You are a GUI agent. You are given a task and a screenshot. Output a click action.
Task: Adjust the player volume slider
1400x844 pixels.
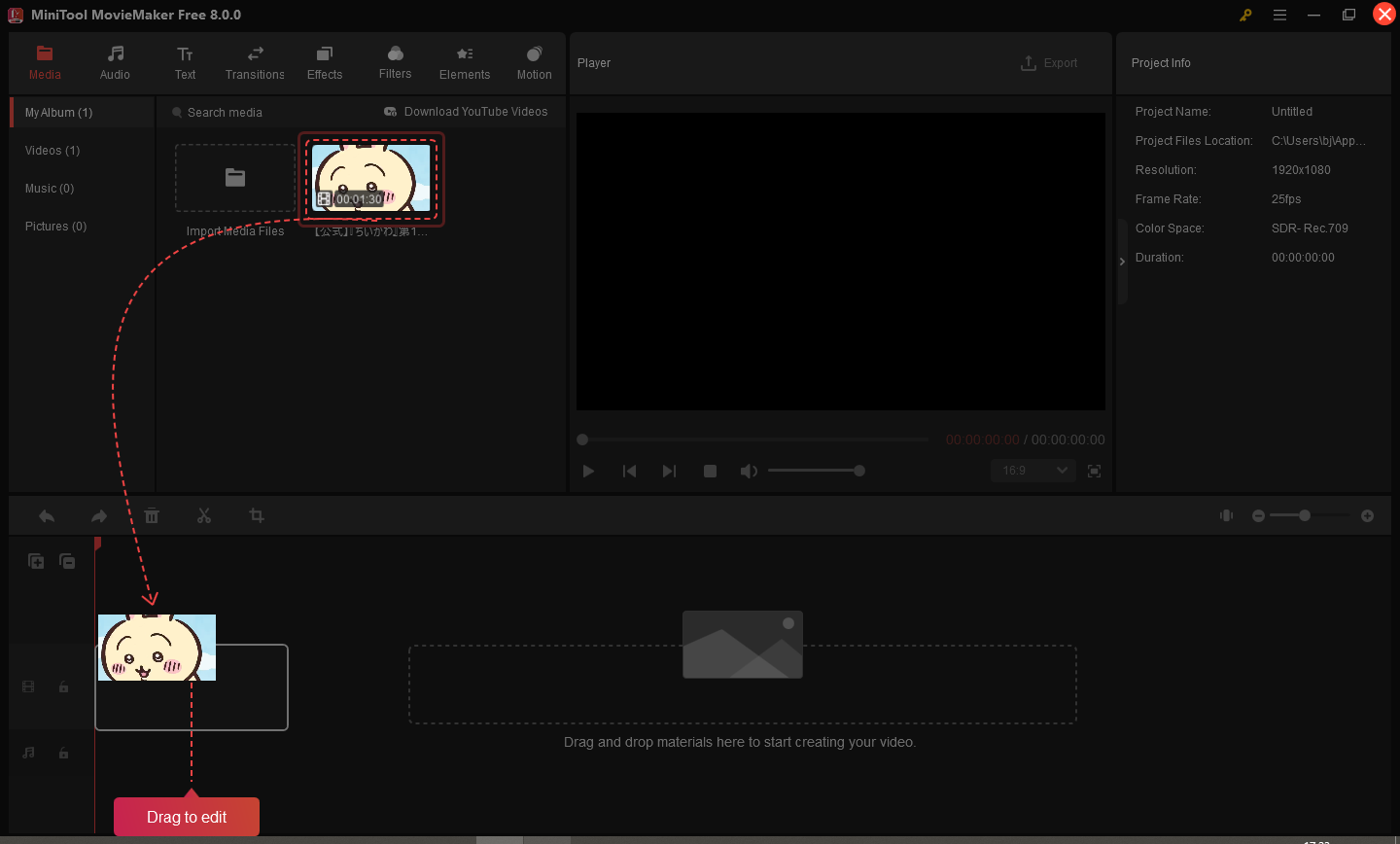(817, 471)
